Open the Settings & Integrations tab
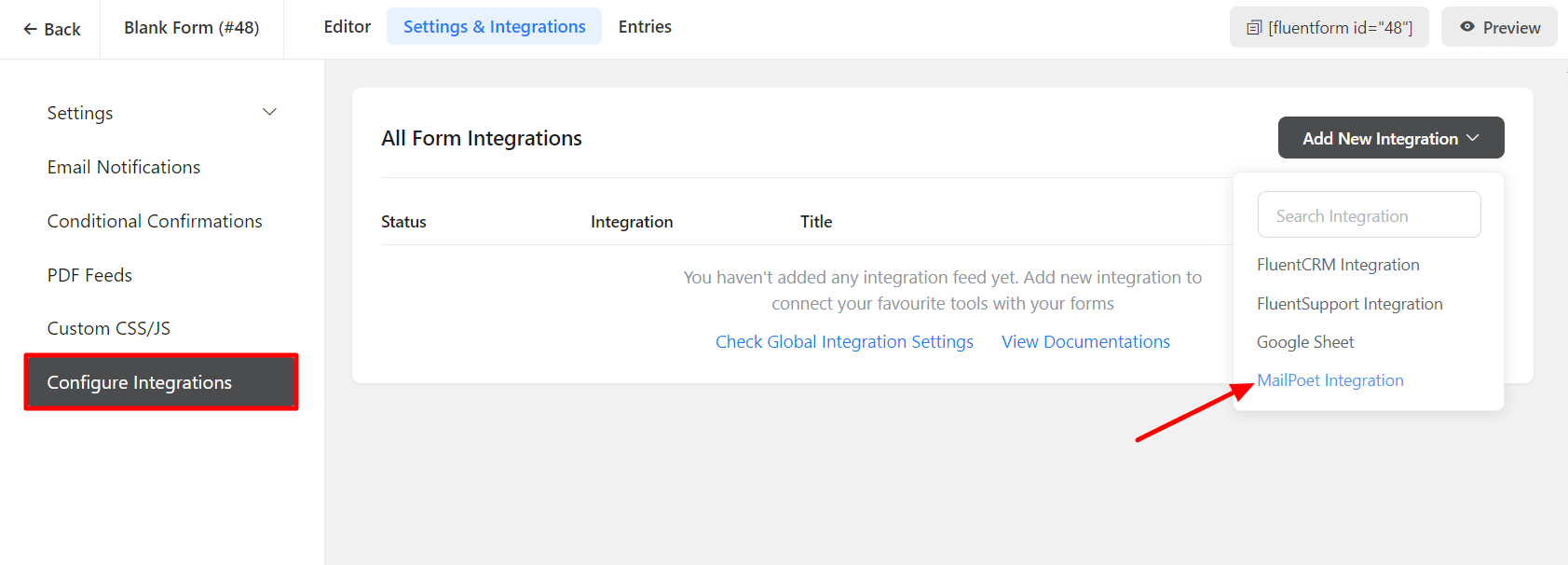The height and width of the screenshot is (565, 1568). [494, 27]
